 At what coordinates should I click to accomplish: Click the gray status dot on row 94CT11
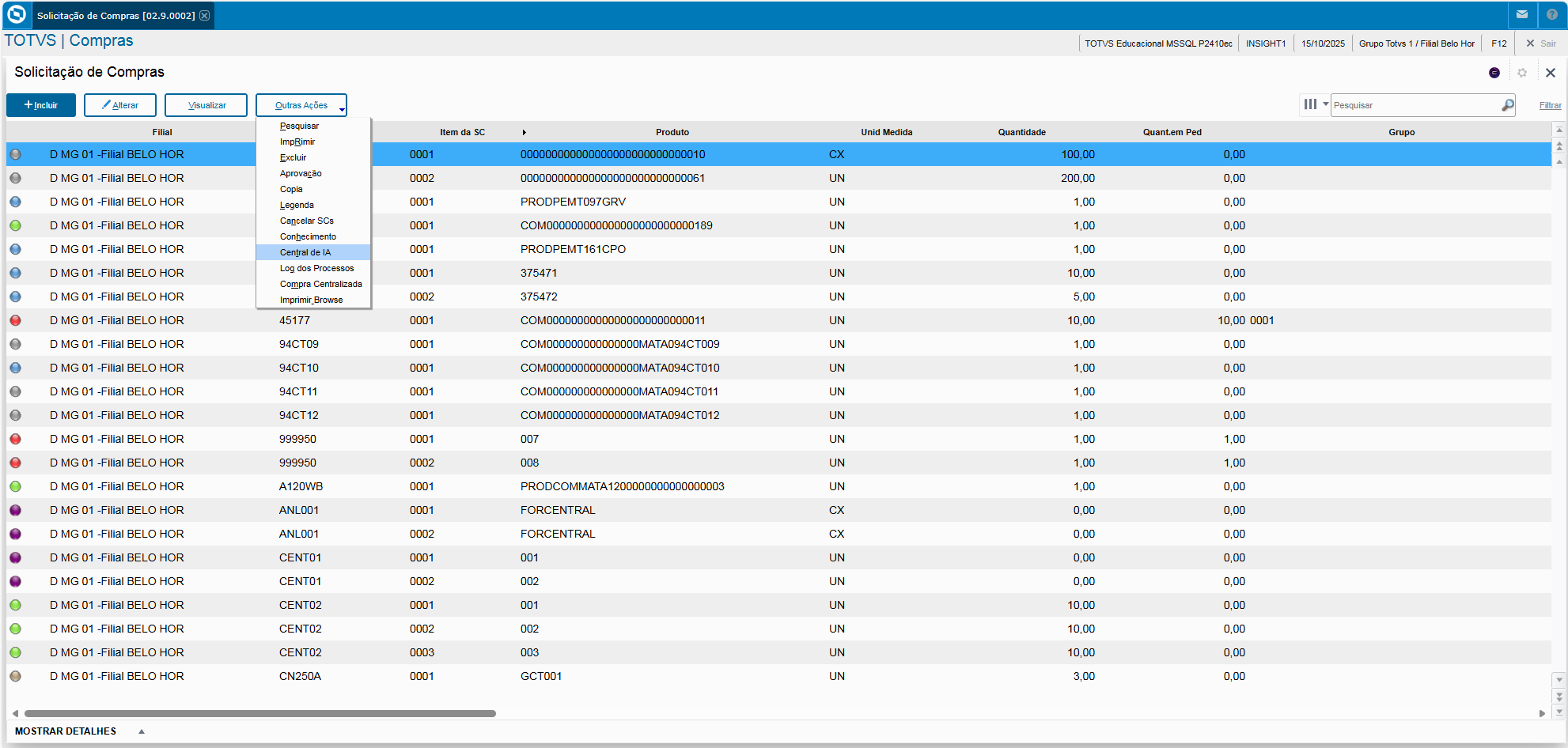coord(15,391)
